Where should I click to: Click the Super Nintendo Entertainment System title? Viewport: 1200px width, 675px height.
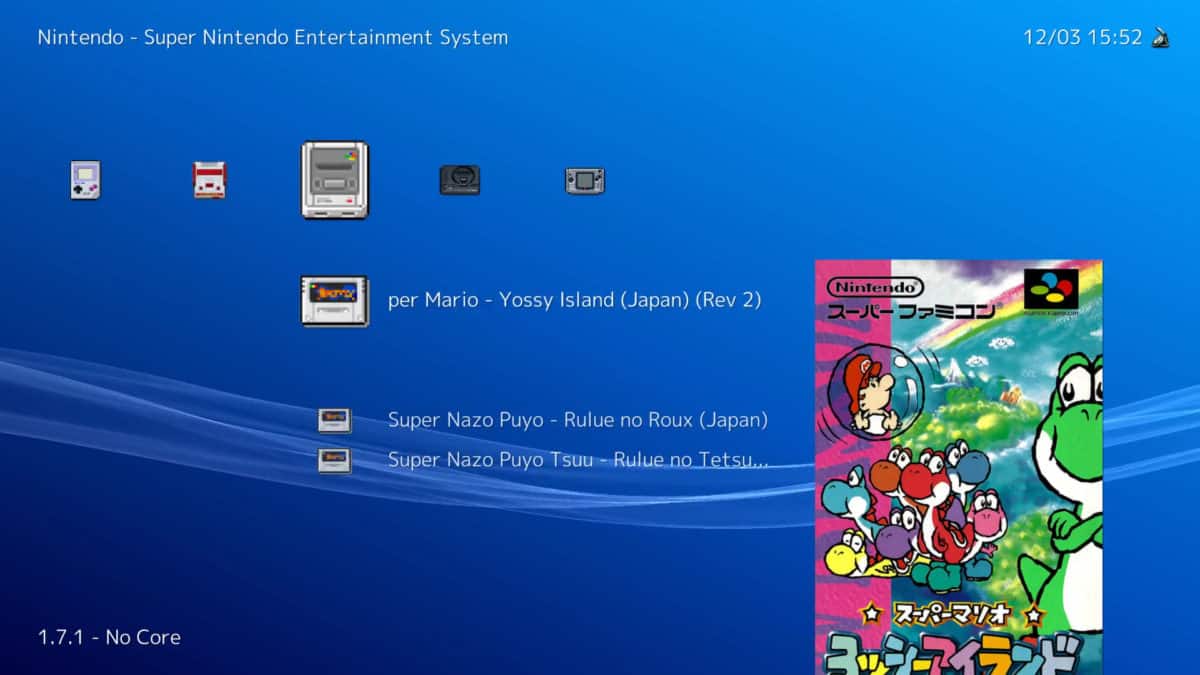(x=273, y=37)
